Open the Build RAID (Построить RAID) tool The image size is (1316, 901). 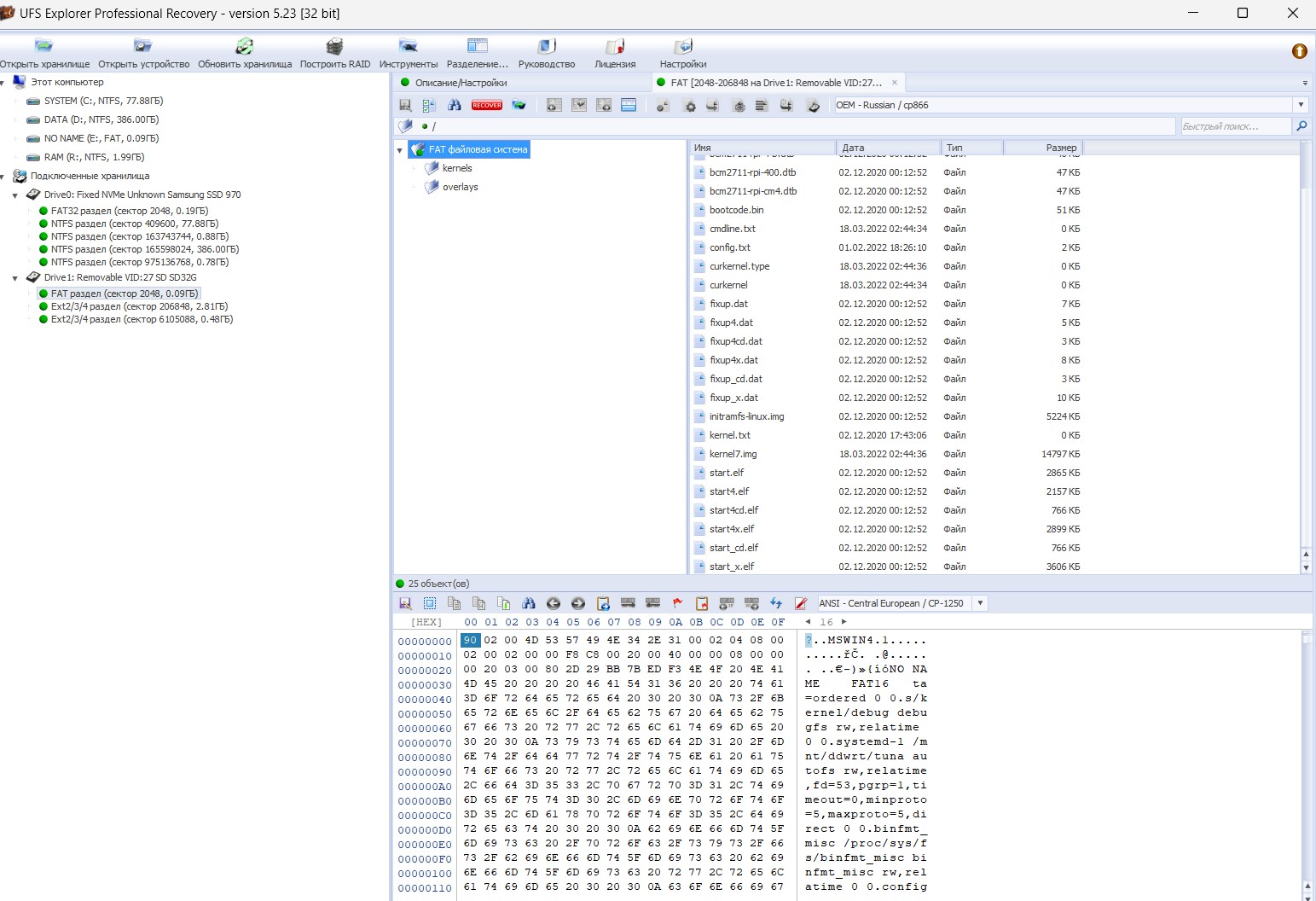[335, 46]
